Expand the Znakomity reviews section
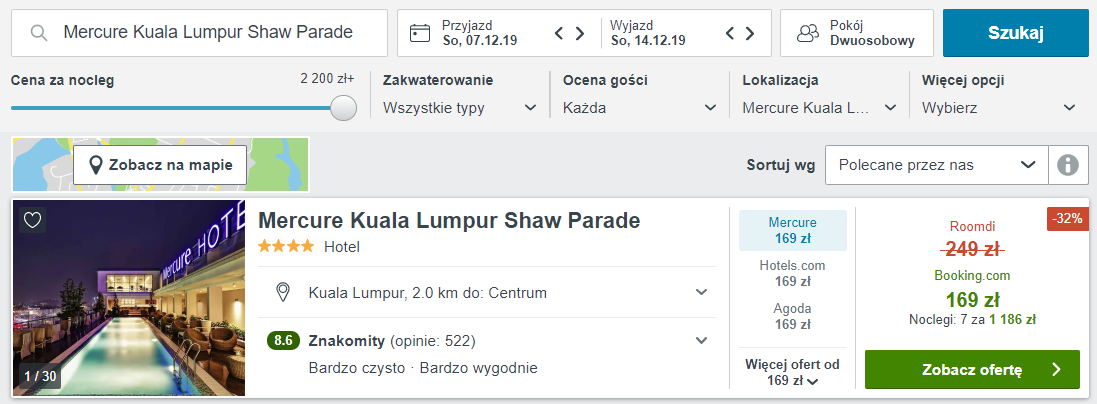Viewport: 1097px width, 404px height. (701, 340)
